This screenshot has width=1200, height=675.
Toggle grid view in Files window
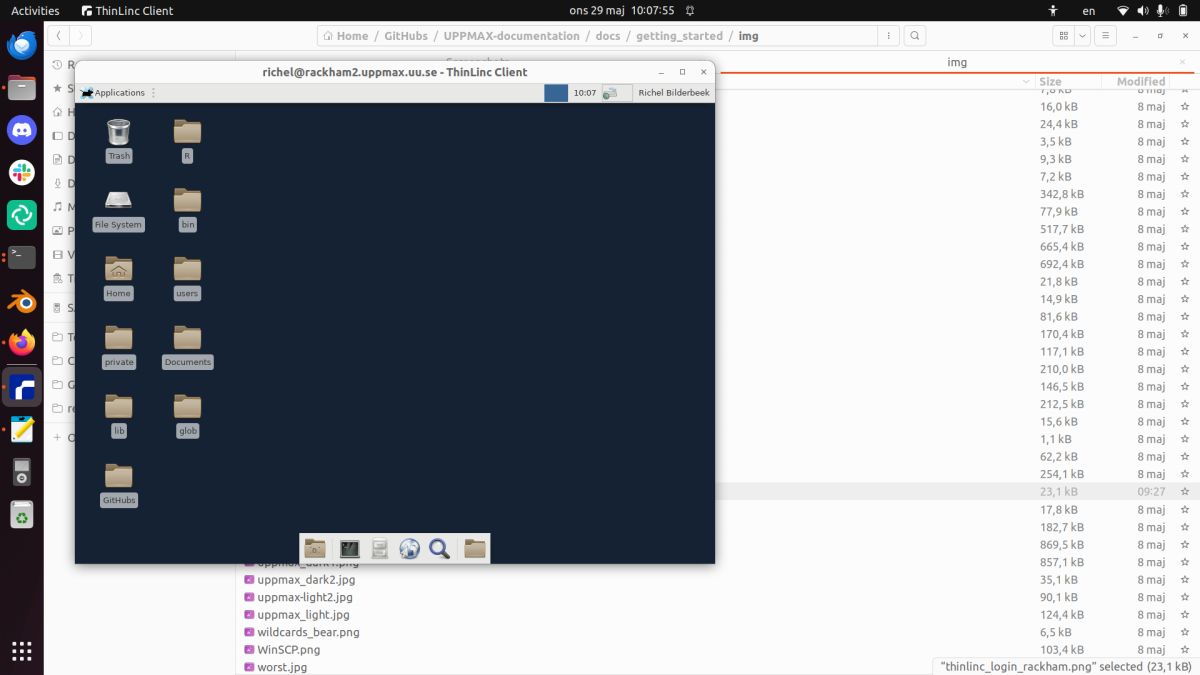point(1063,36)
